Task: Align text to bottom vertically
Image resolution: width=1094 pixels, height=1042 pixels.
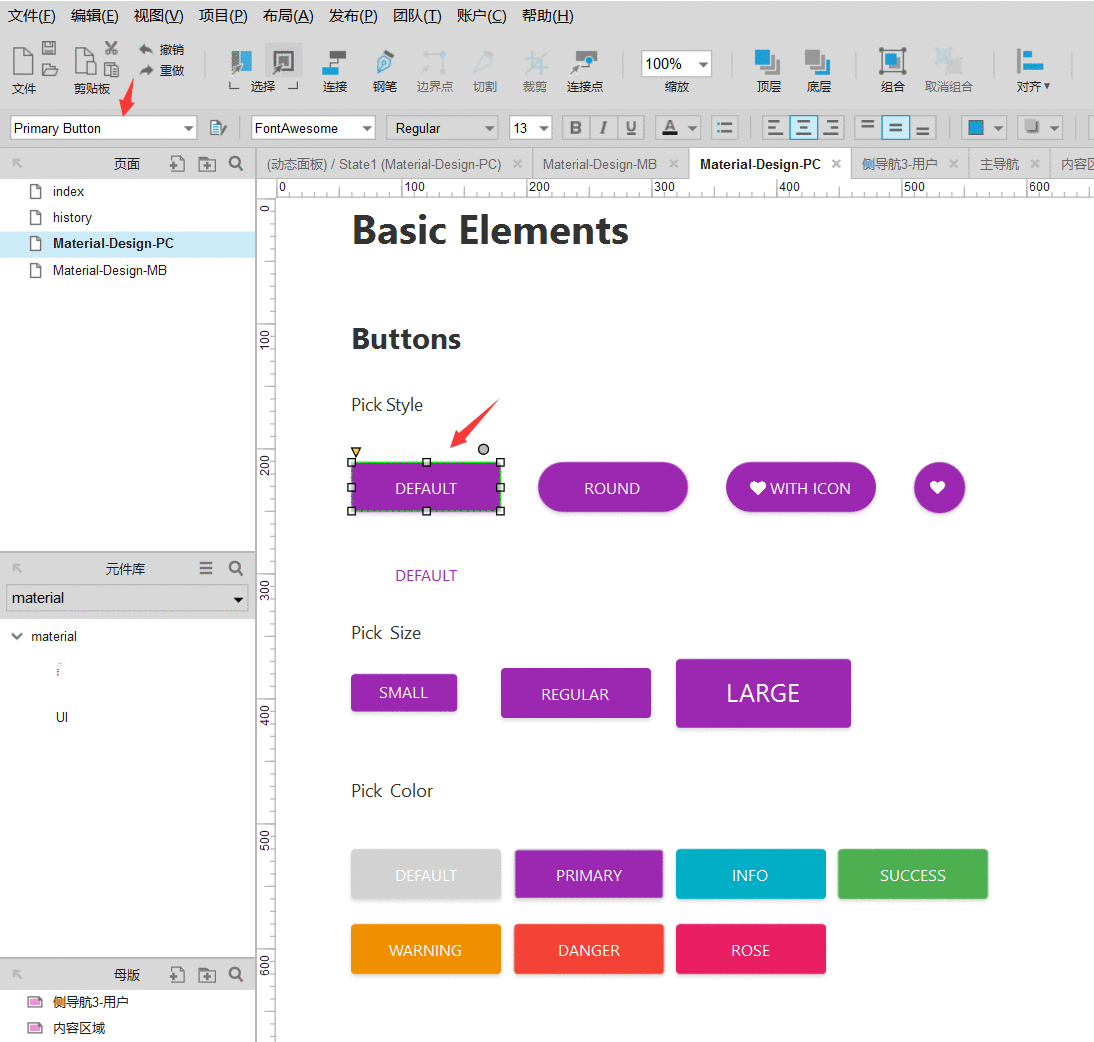Action: 922,128
